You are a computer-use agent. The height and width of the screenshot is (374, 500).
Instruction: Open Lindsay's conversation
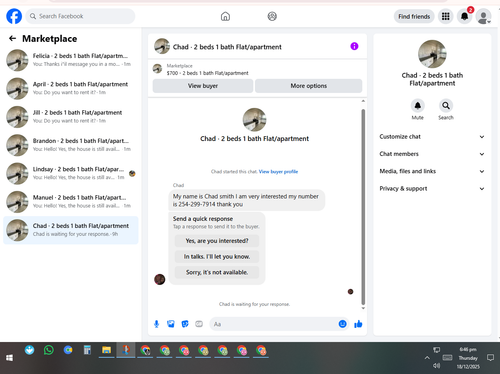click(71, 173)
